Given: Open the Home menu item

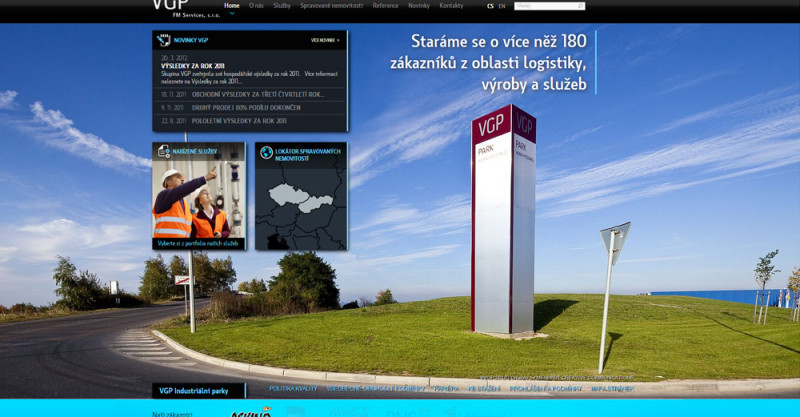Looking at the screenshot, I should tap(232, 6).
